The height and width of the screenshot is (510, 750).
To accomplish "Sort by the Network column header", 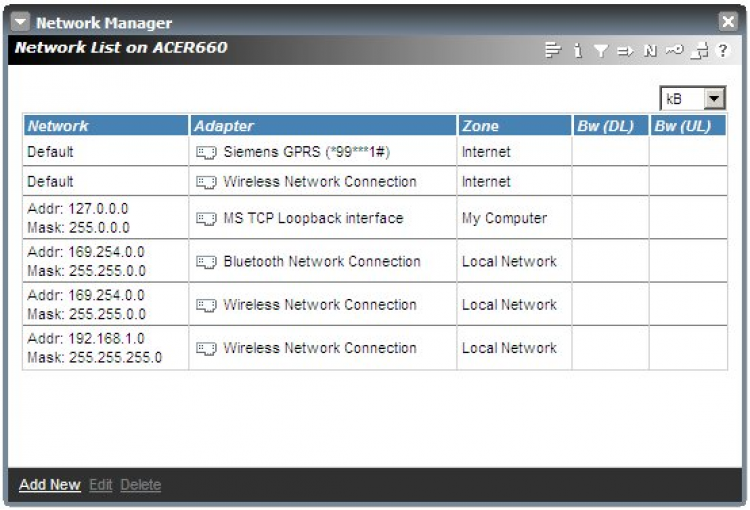I will tap(58, 126).
